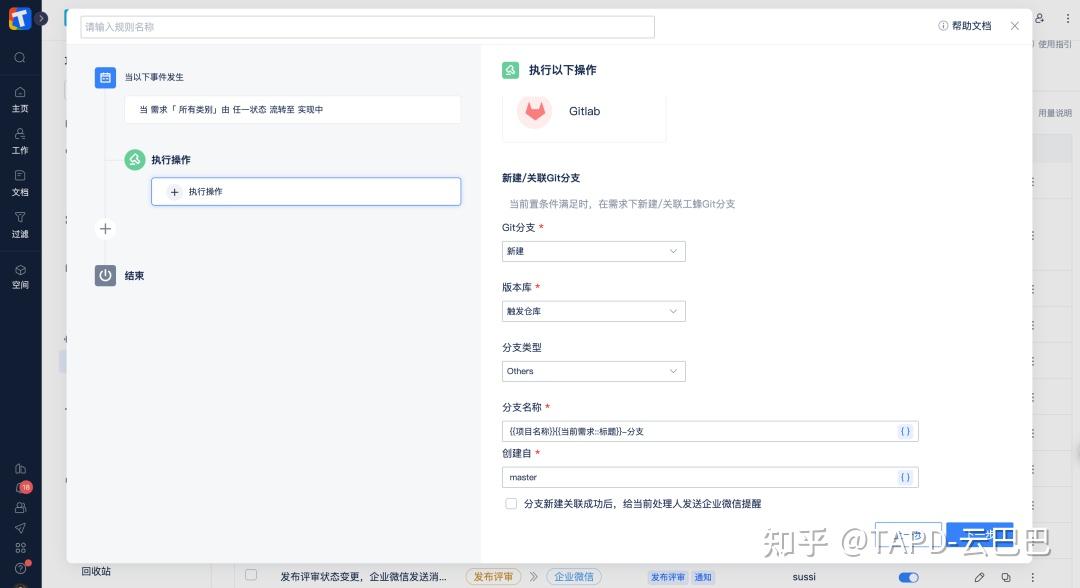1080x588 pixels.
Task: Click the TAPD logo icon top left
Action: coord(18,17)
